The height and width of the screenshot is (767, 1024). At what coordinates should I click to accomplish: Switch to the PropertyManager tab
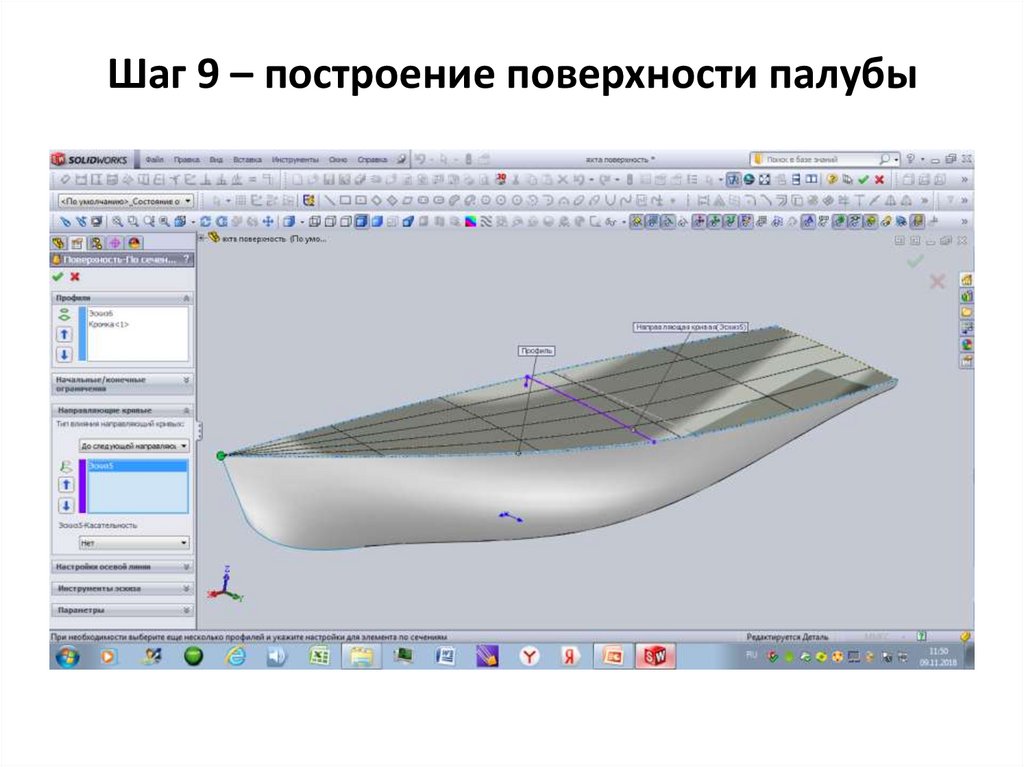click(x=78, y=243)
